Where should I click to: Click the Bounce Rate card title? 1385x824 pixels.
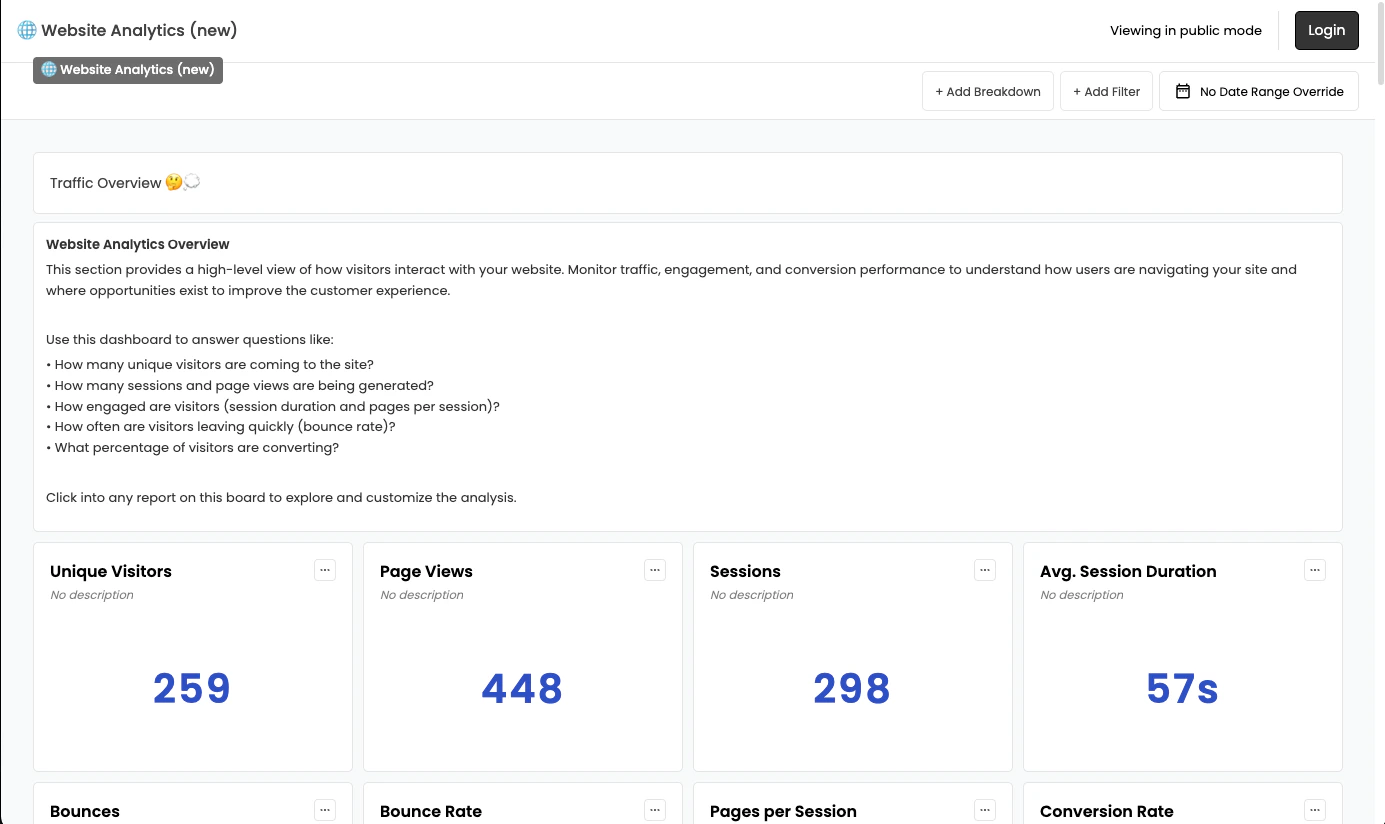pyautogui.click(x=431, y=811)
